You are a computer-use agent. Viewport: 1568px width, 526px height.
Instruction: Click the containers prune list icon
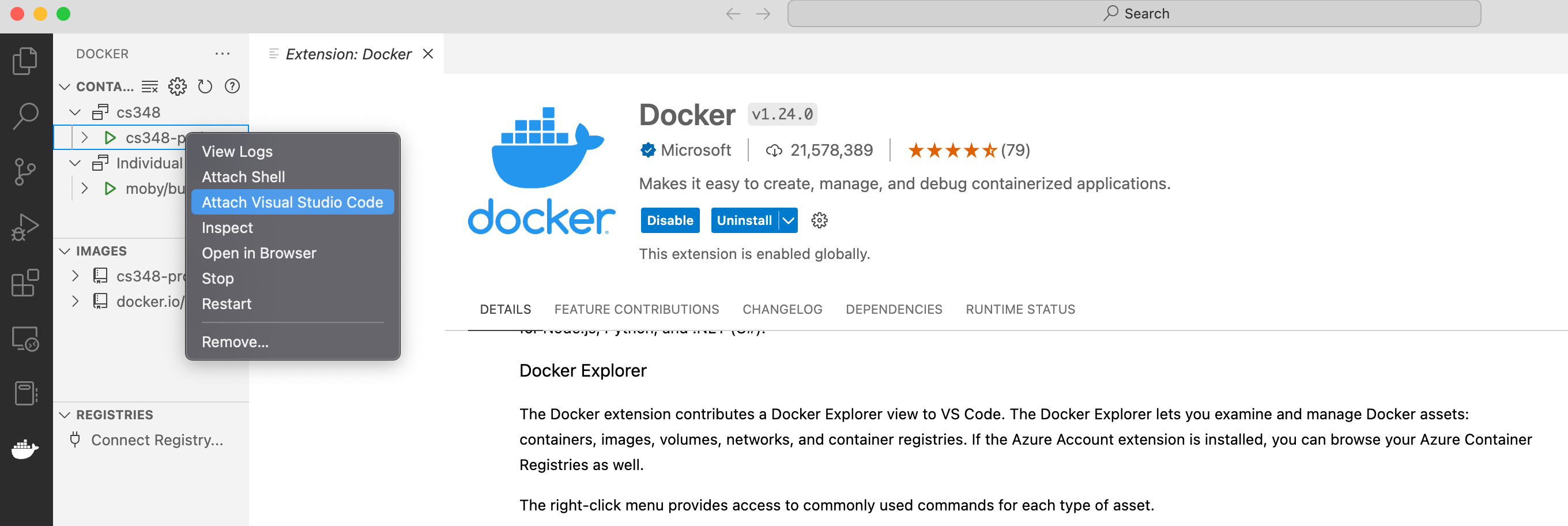150,87
